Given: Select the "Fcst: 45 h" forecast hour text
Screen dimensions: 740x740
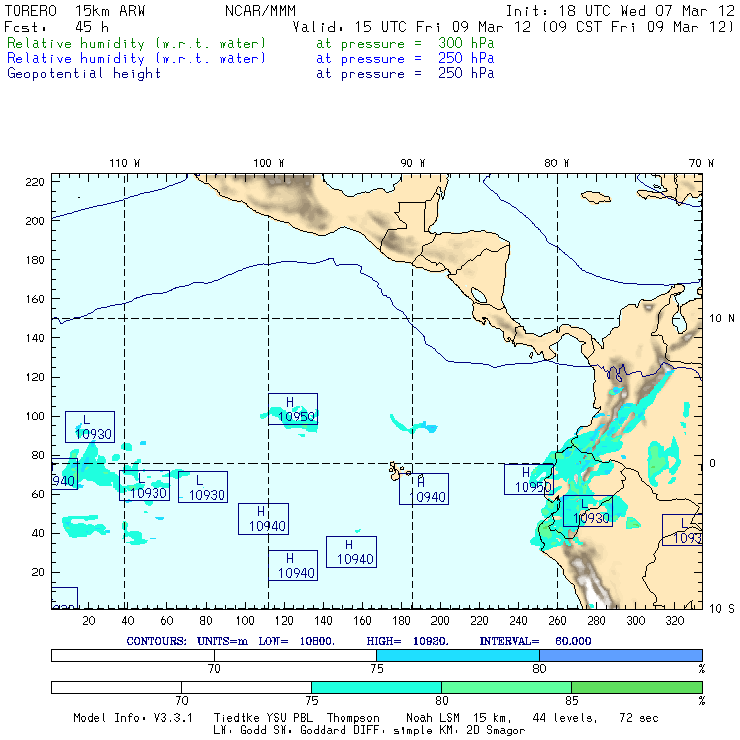Looking at the screenshot, I should tap(56, 27).
